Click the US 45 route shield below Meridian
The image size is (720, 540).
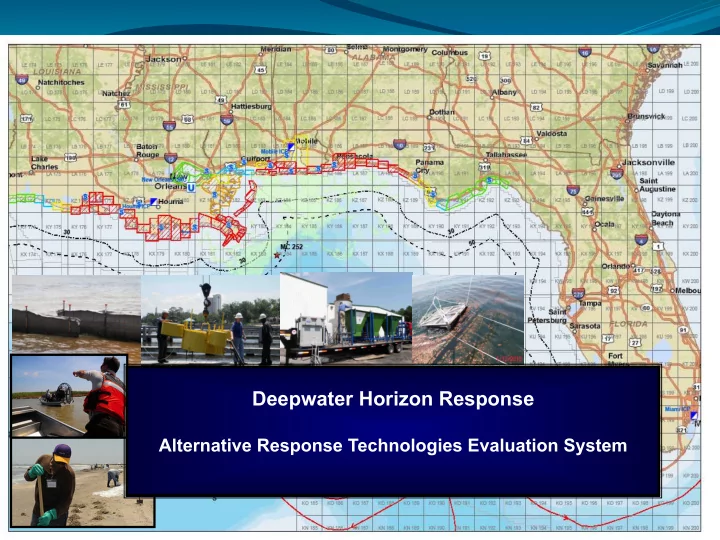pyautogui.click(x=261, y=70)
